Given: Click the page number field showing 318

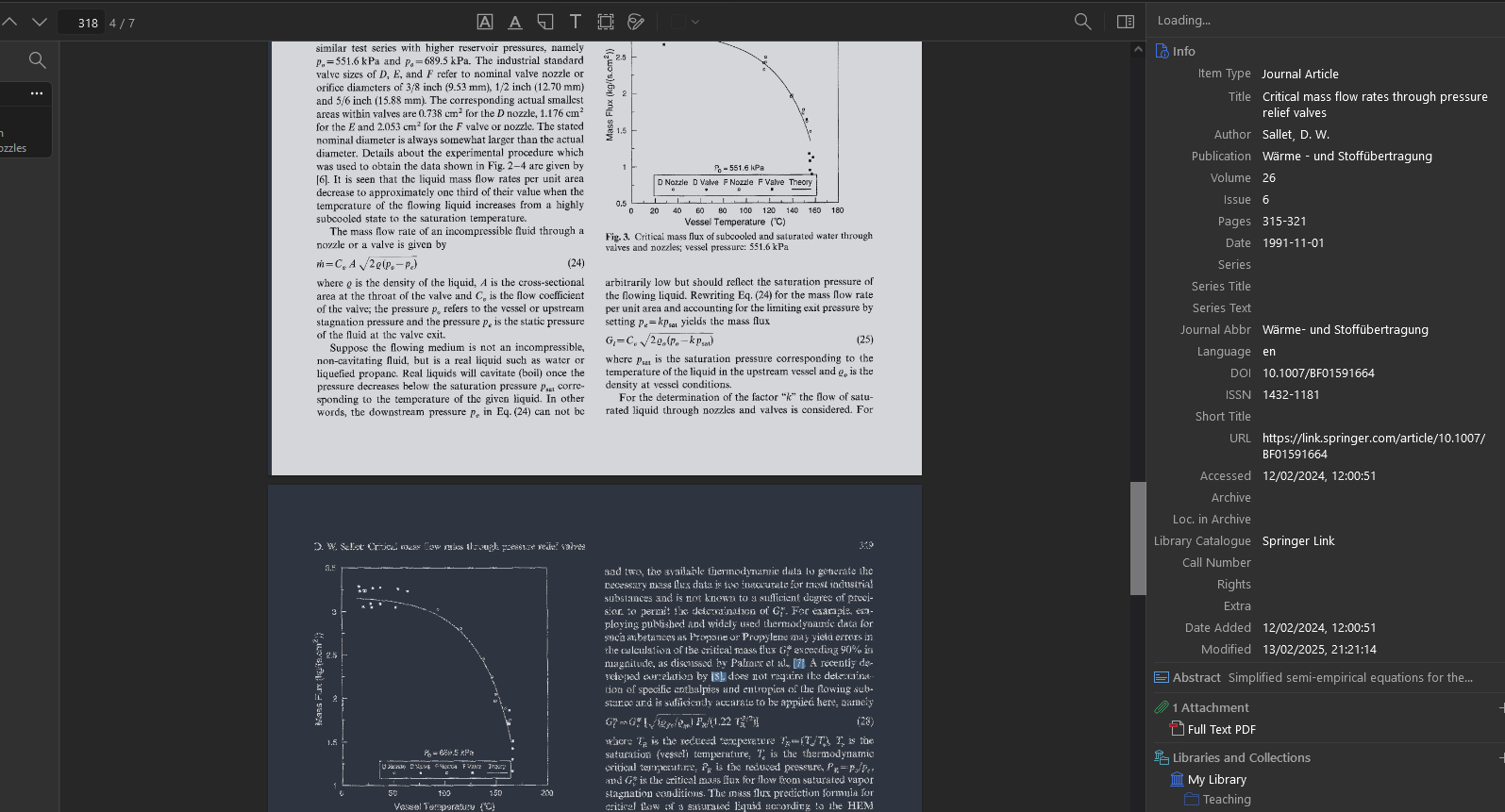Looking at the screenshot, I should [x=82, y=23].
